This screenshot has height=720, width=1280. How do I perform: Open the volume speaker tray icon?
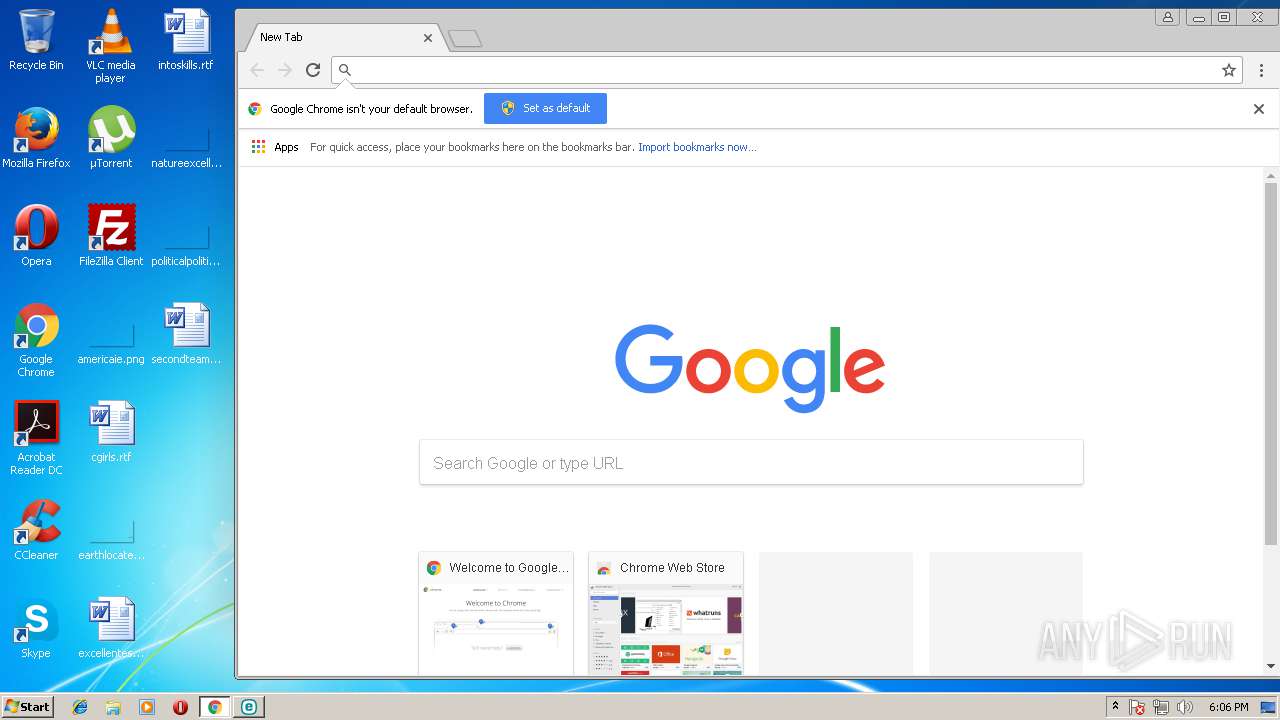click(x=1185, y=707)
